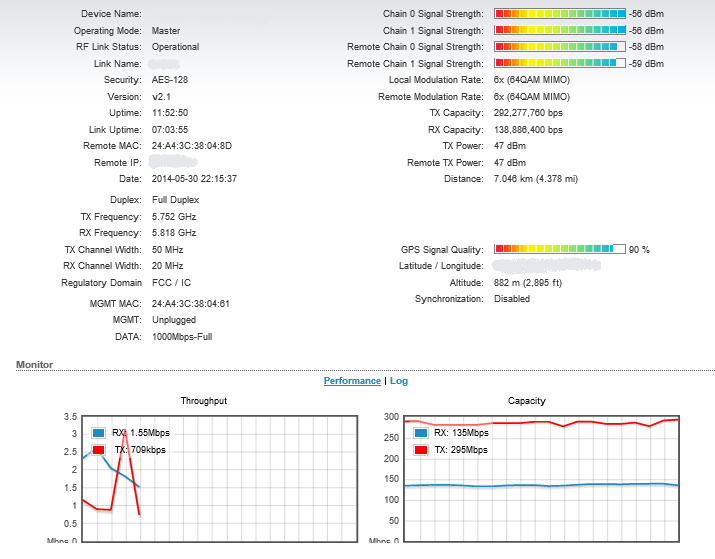Click the MGMT status Unplugged
Image resolution: width=715 pixels, height=559 pixels.
pos(174,320)
